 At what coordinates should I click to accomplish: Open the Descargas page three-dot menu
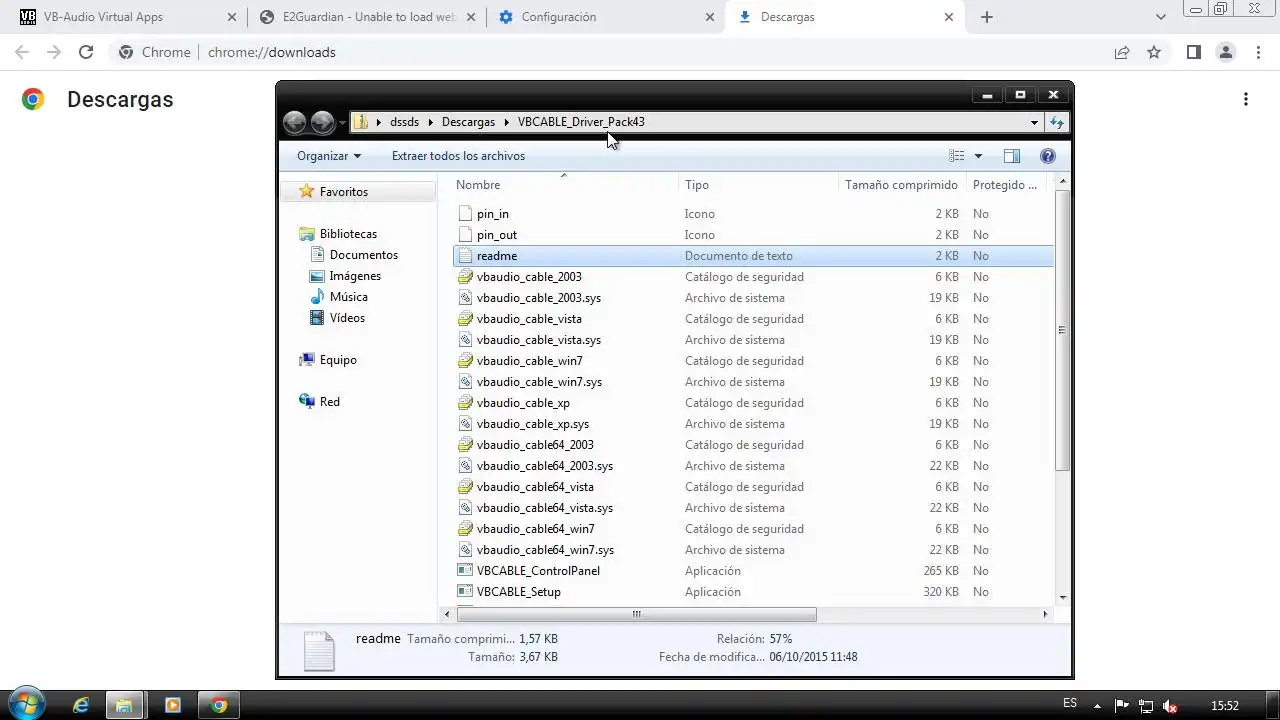pyautogui.click(x=1246, y=99)
